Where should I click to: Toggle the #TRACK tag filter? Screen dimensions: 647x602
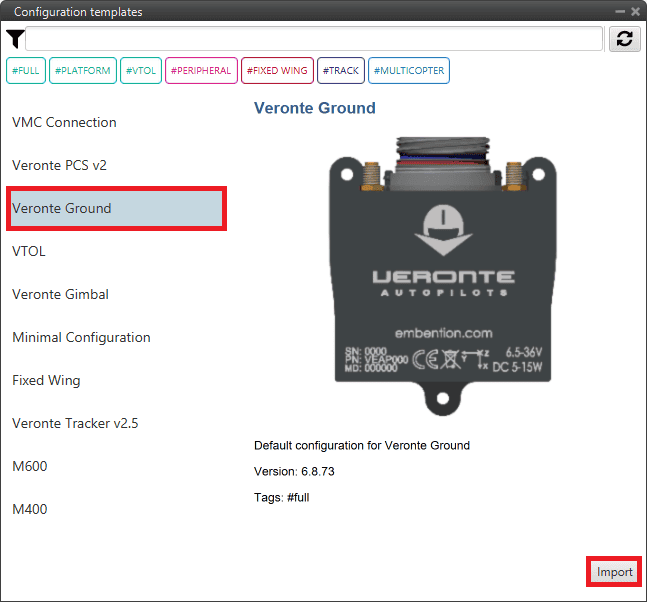(341, 71)
